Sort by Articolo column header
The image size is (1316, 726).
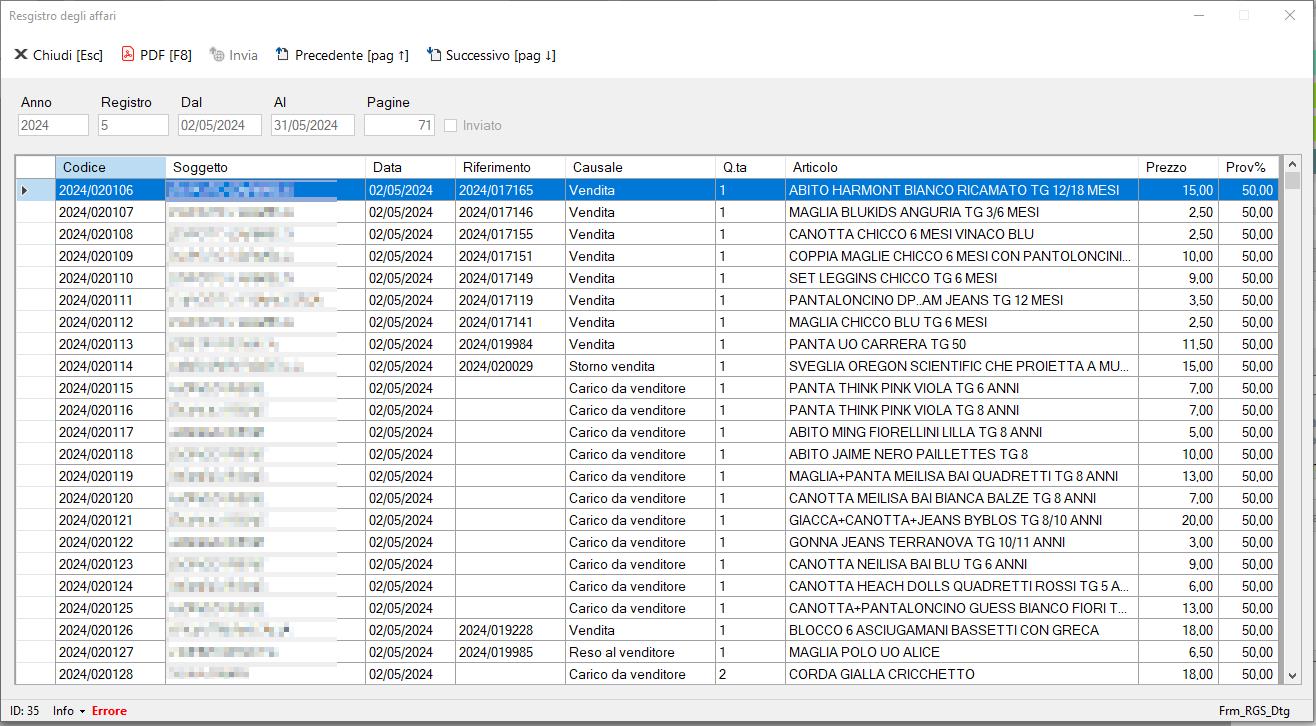[x=962, y=167]
